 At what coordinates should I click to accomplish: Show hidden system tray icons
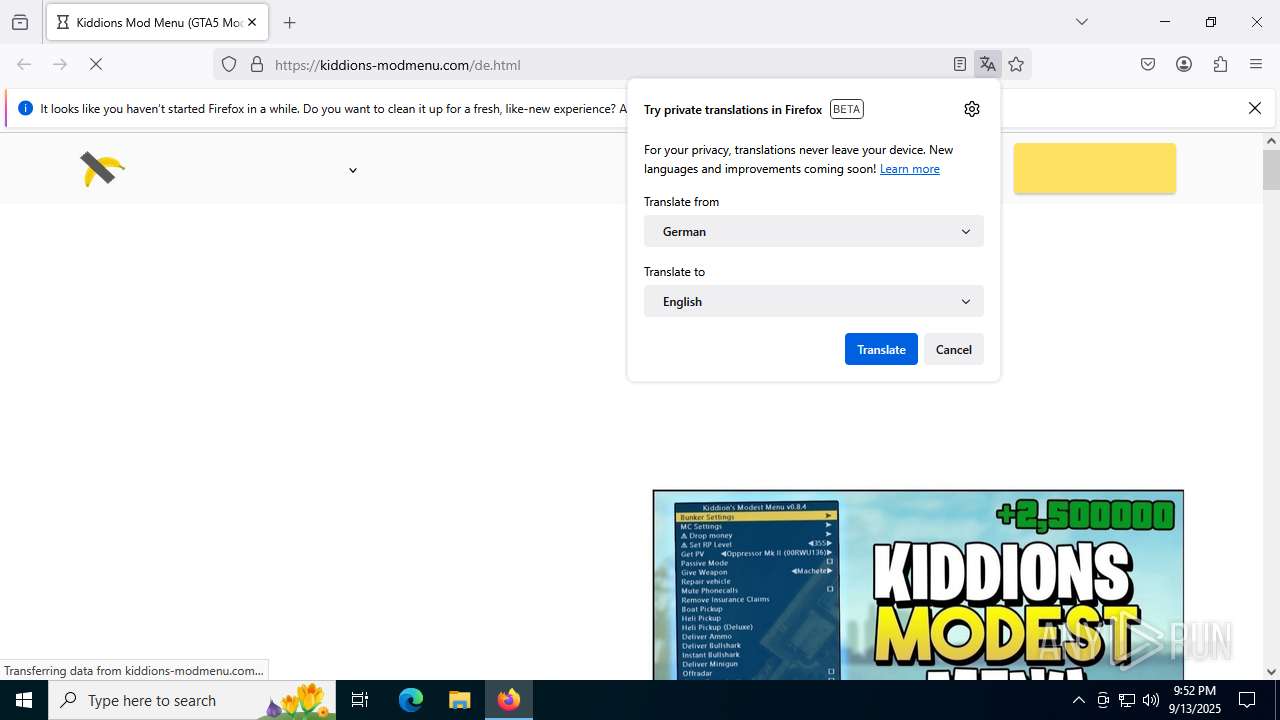[1078, 700]
